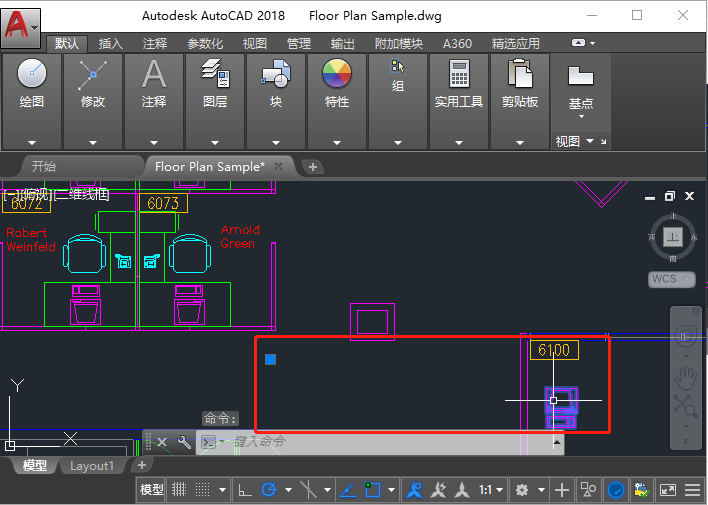The image size is (708, 505).
Task: Switch to the A360 ribbon tab
Action: click(x=457, y=44)
